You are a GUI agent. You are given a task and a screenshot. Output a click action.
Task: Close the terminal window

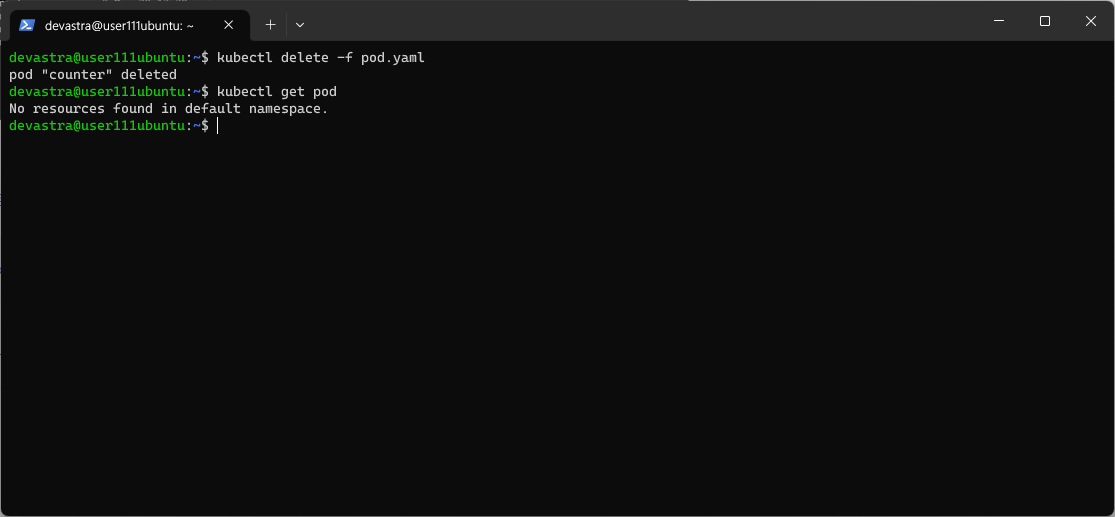pyautogui.click(x=1091, y=21)
